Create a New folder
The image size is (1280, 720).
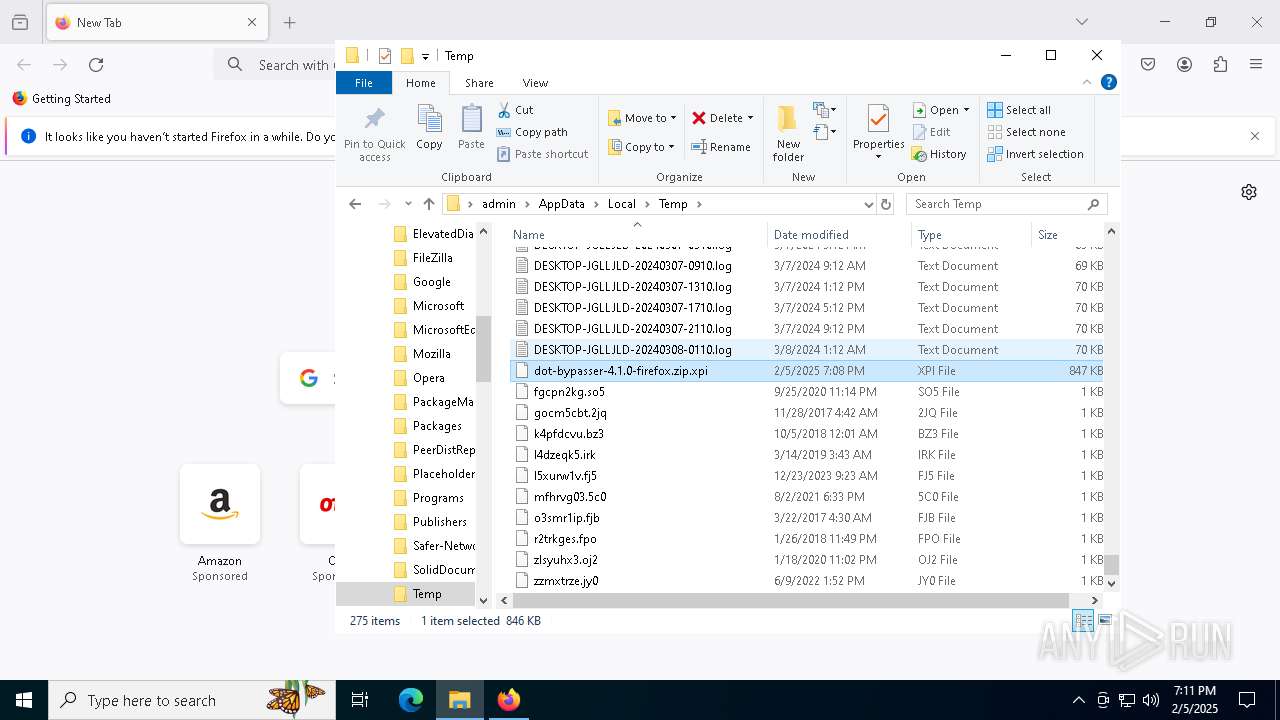788,133
